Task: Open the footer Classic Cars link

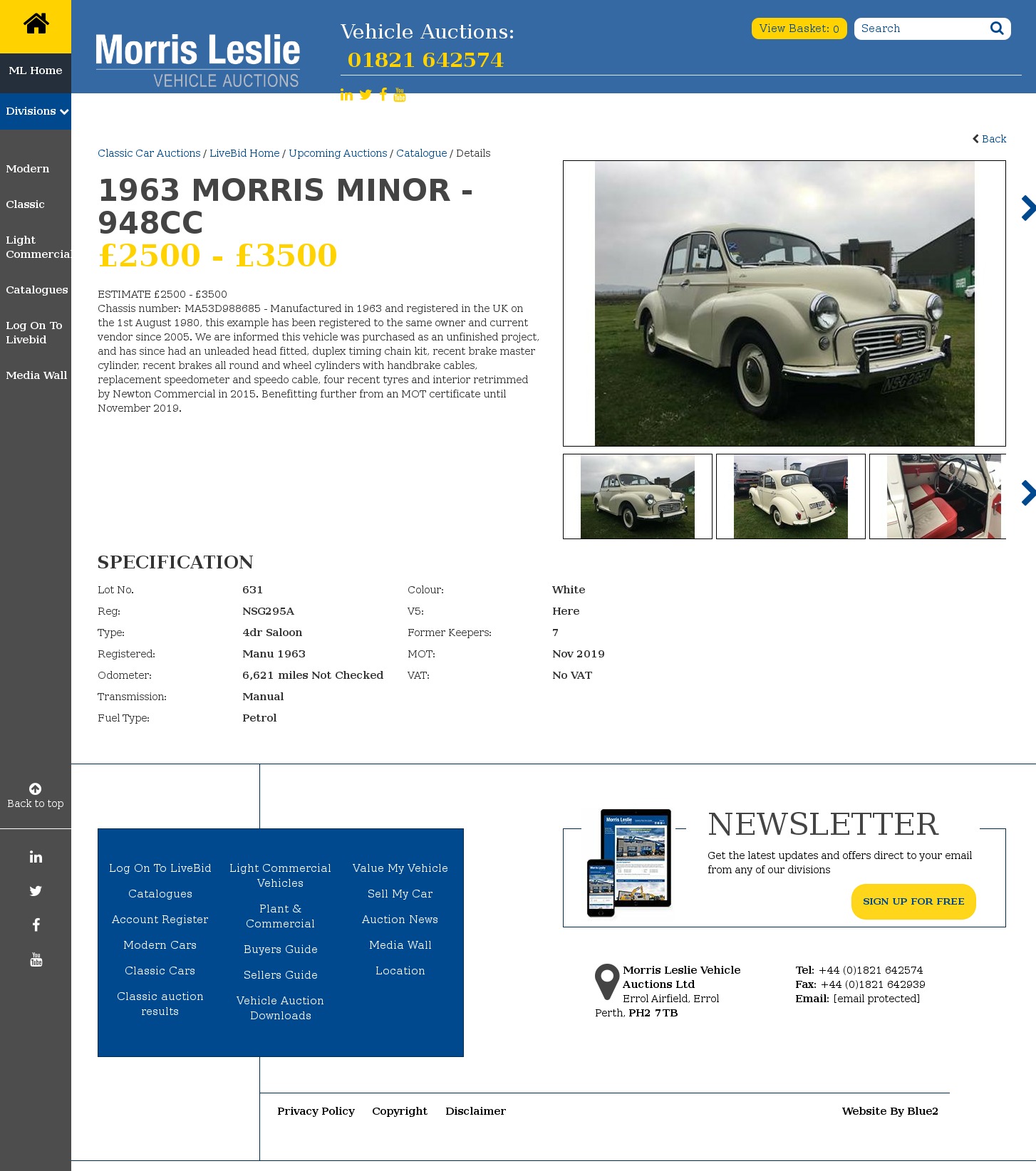Action: point(160,971)
